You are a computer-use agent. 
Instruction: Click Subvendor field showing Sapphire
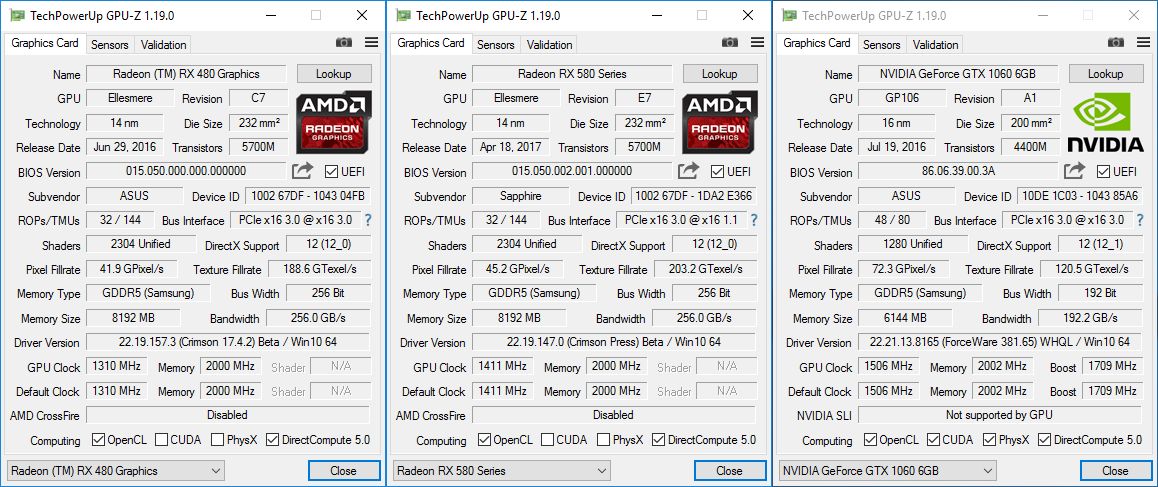(x=521, y=196)
